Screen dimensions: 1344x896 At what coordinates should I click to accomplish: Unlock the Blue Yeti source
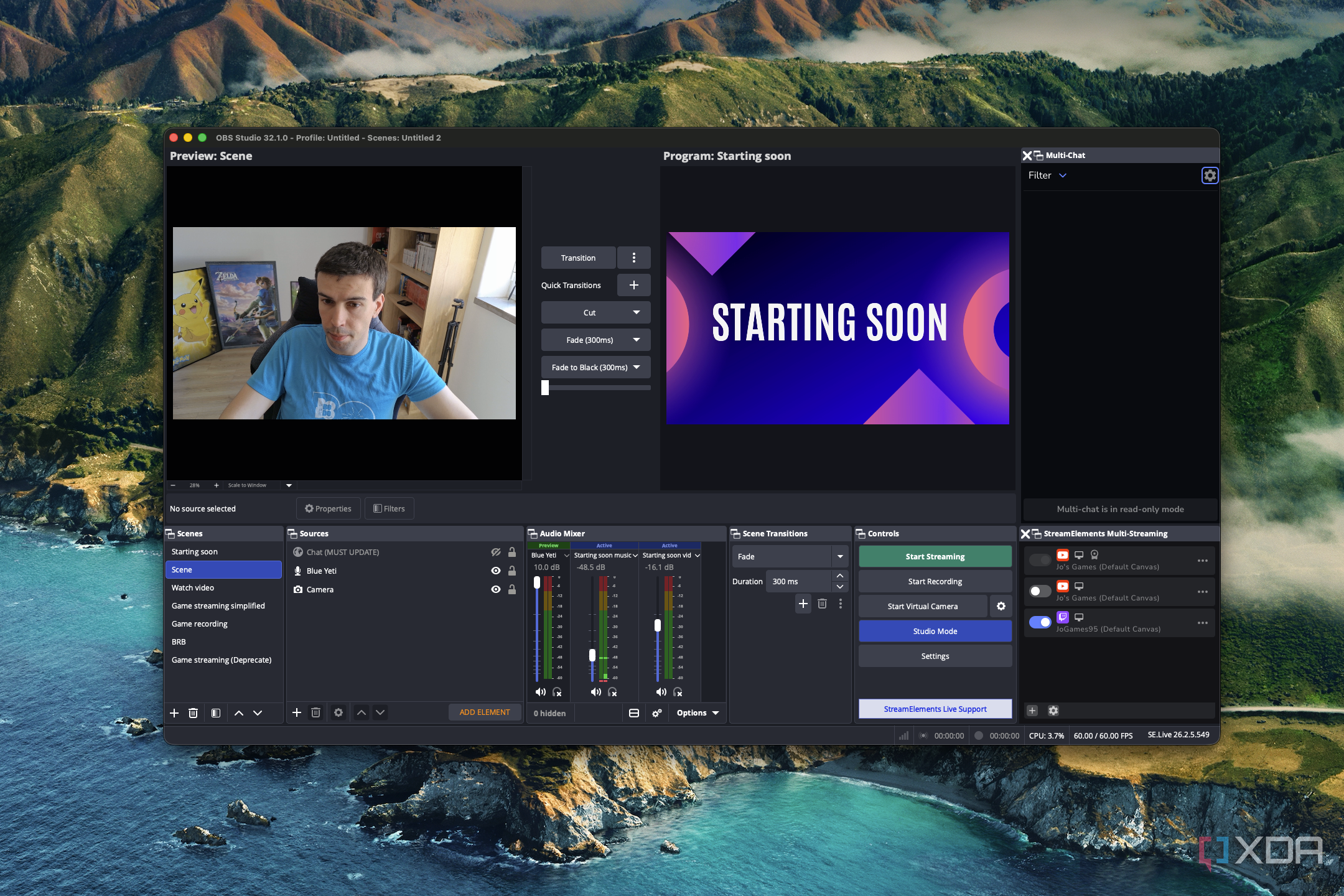tap(512, 571)
